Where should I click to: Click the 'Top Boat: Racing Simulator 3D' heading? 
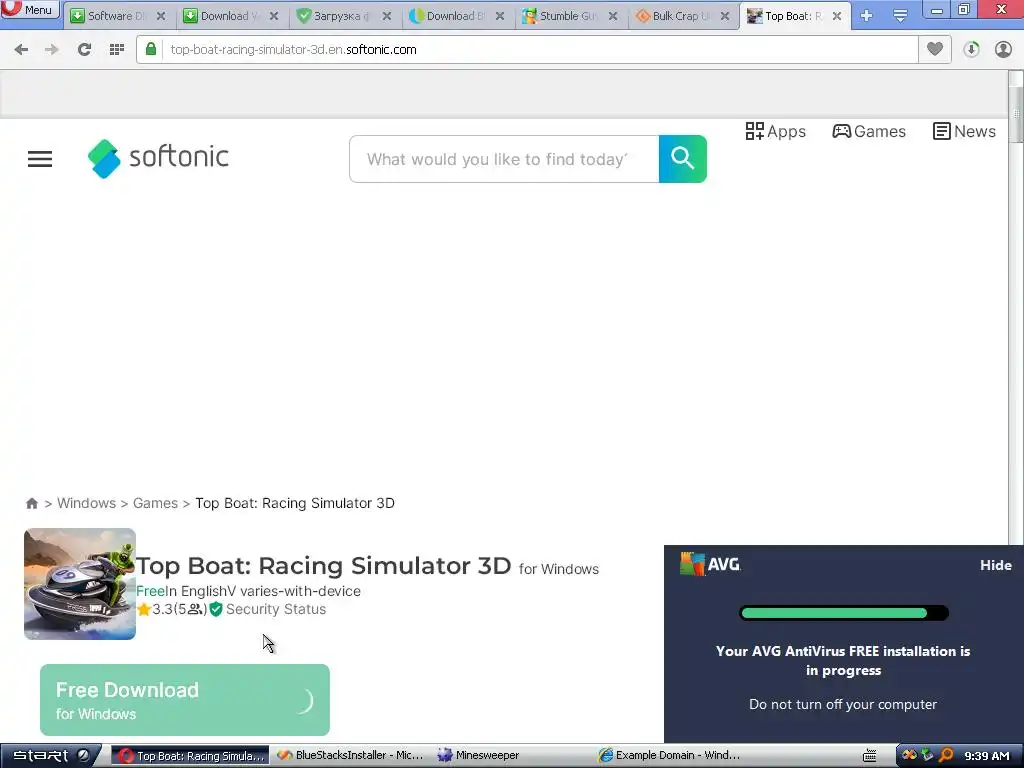(x=323, y=566)
